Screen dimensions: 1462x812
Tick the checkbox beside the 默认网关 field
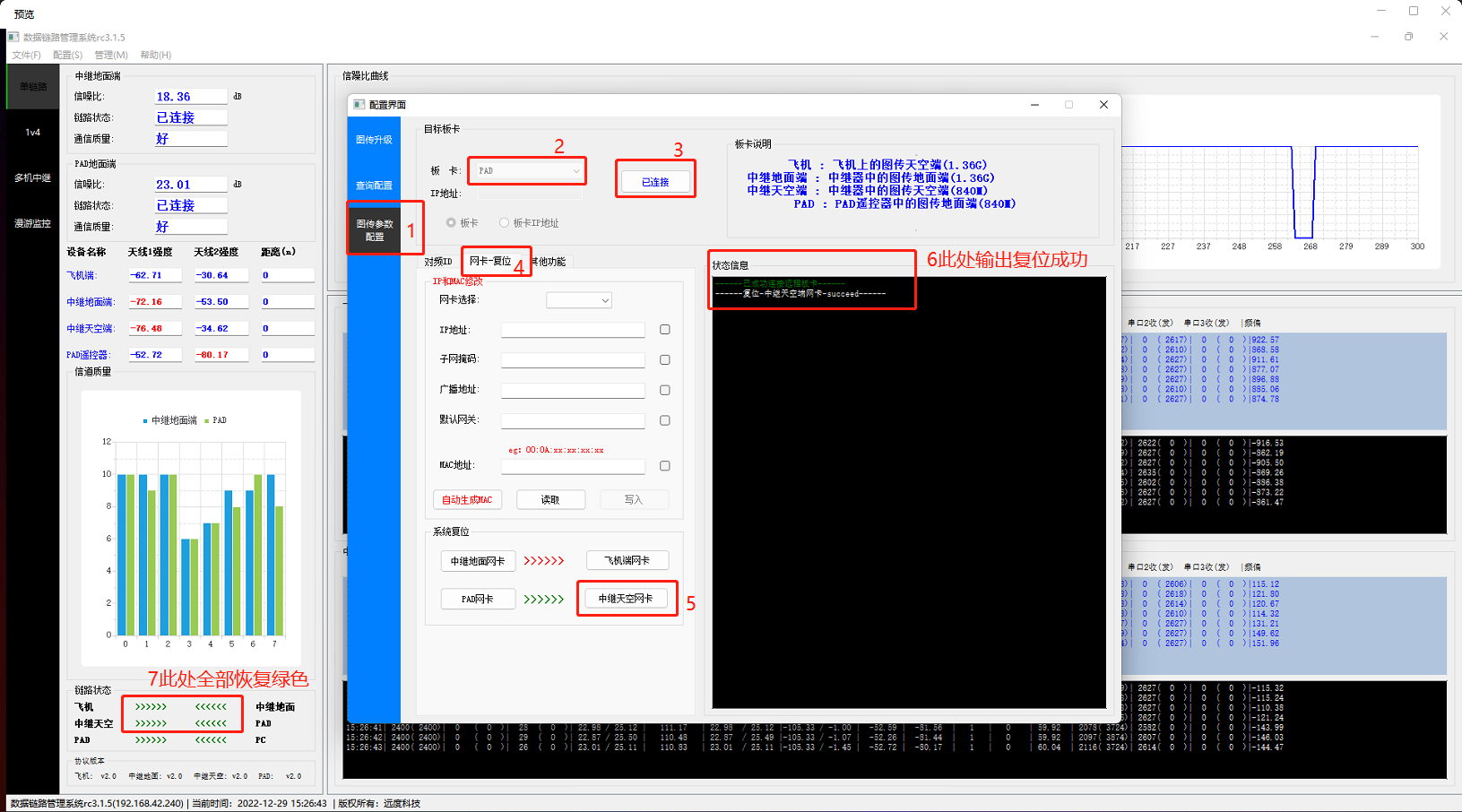click(665, 421)
